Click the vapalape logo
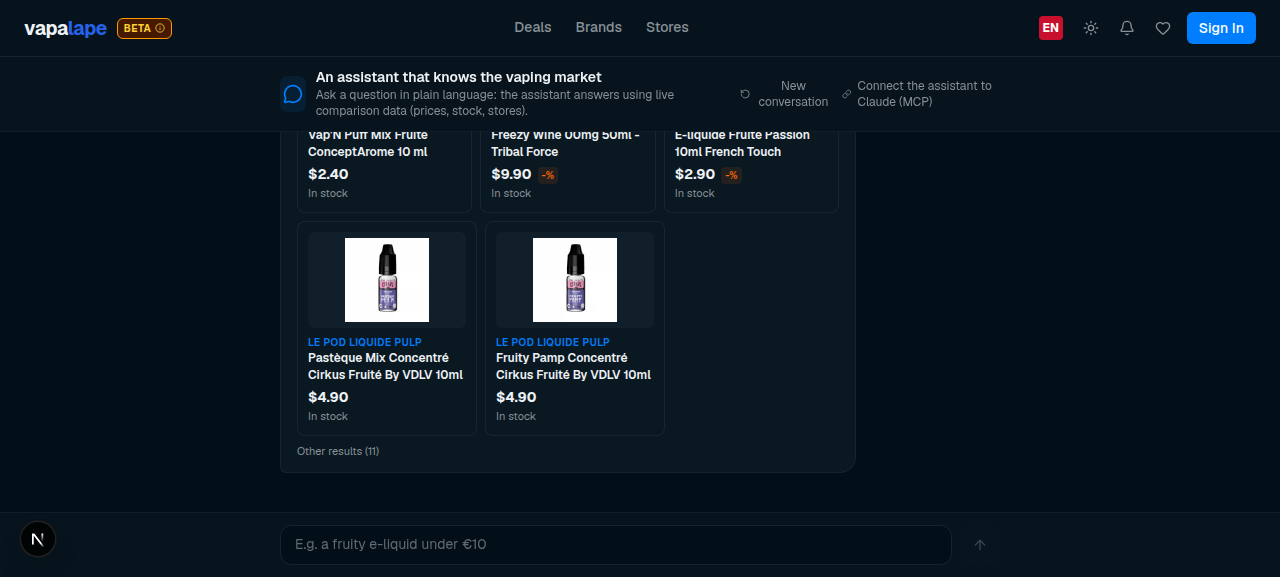Image resolution: width=1280 pixels, height=577 pixels. point(65,28)
